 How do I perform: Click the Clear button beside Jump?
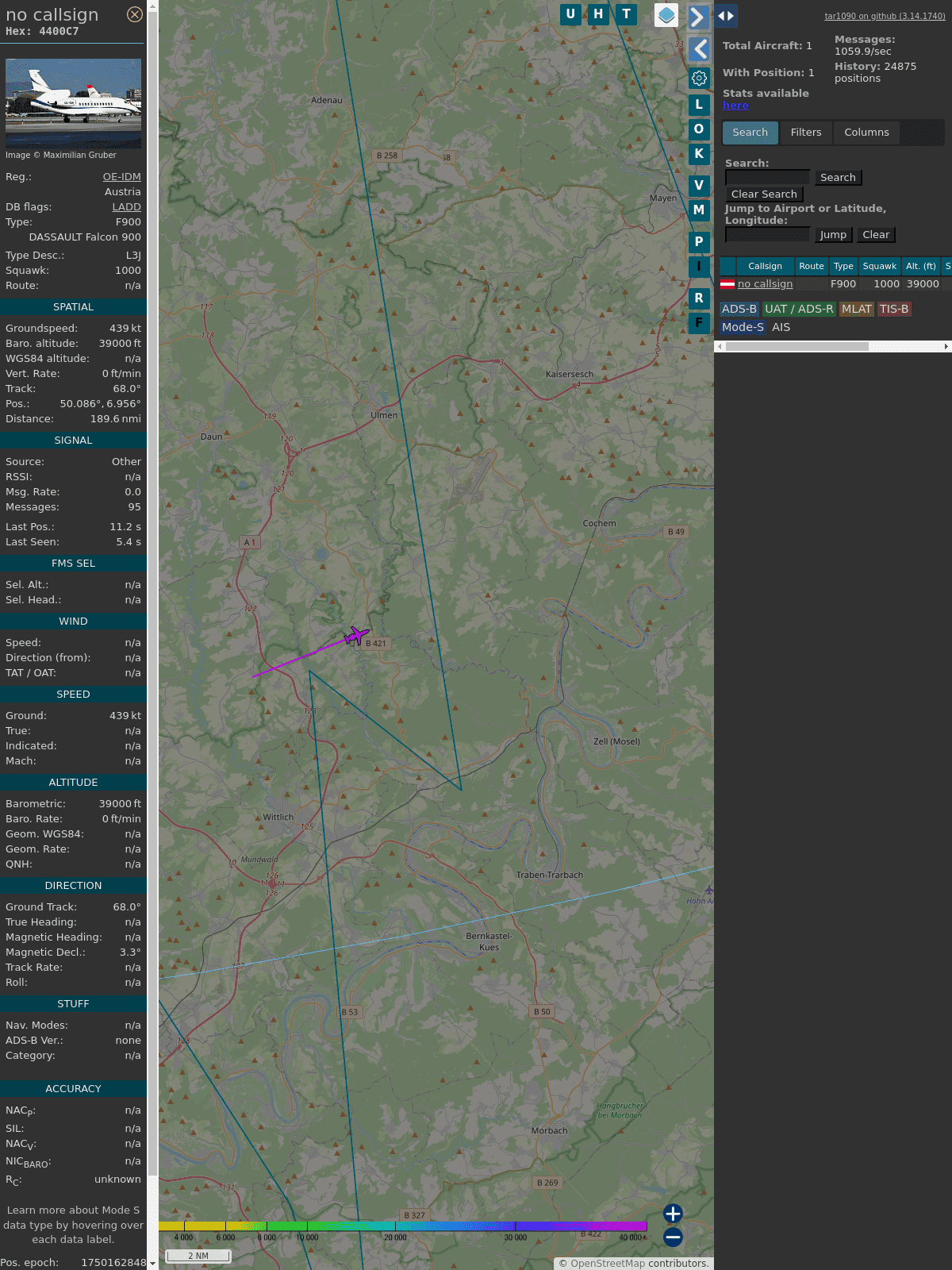(x=876, y=235)
